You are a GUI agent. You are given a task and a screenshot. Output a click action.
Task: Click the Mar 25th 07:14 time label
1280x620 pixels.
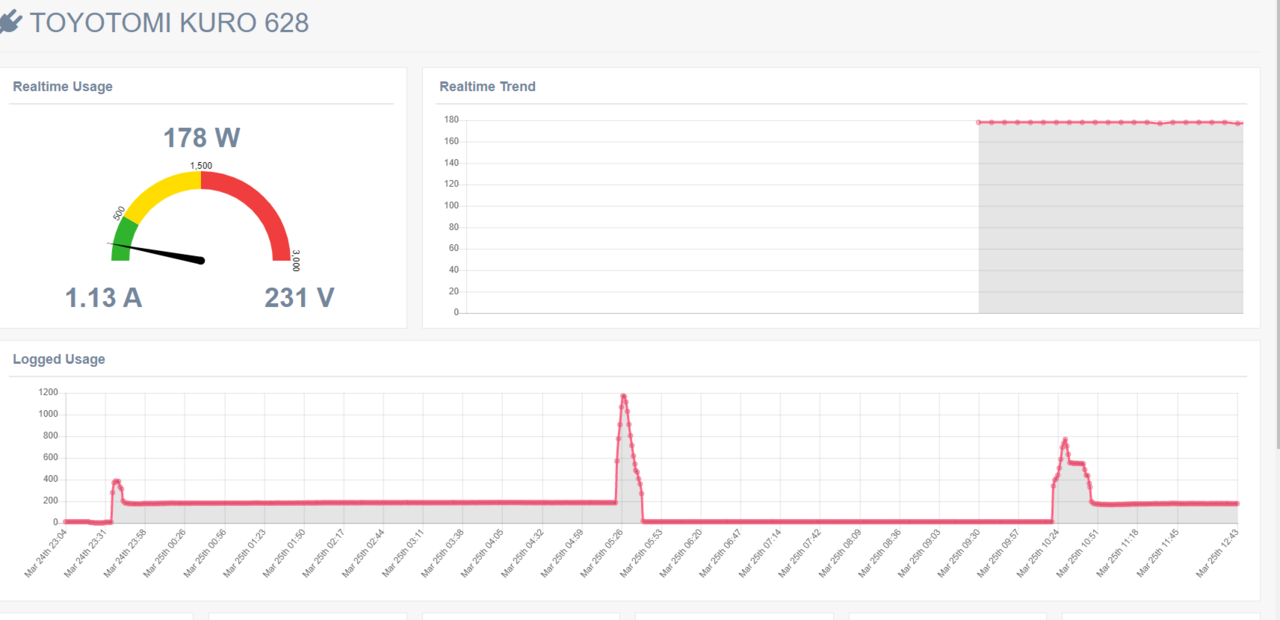click(x=760, y=552)
